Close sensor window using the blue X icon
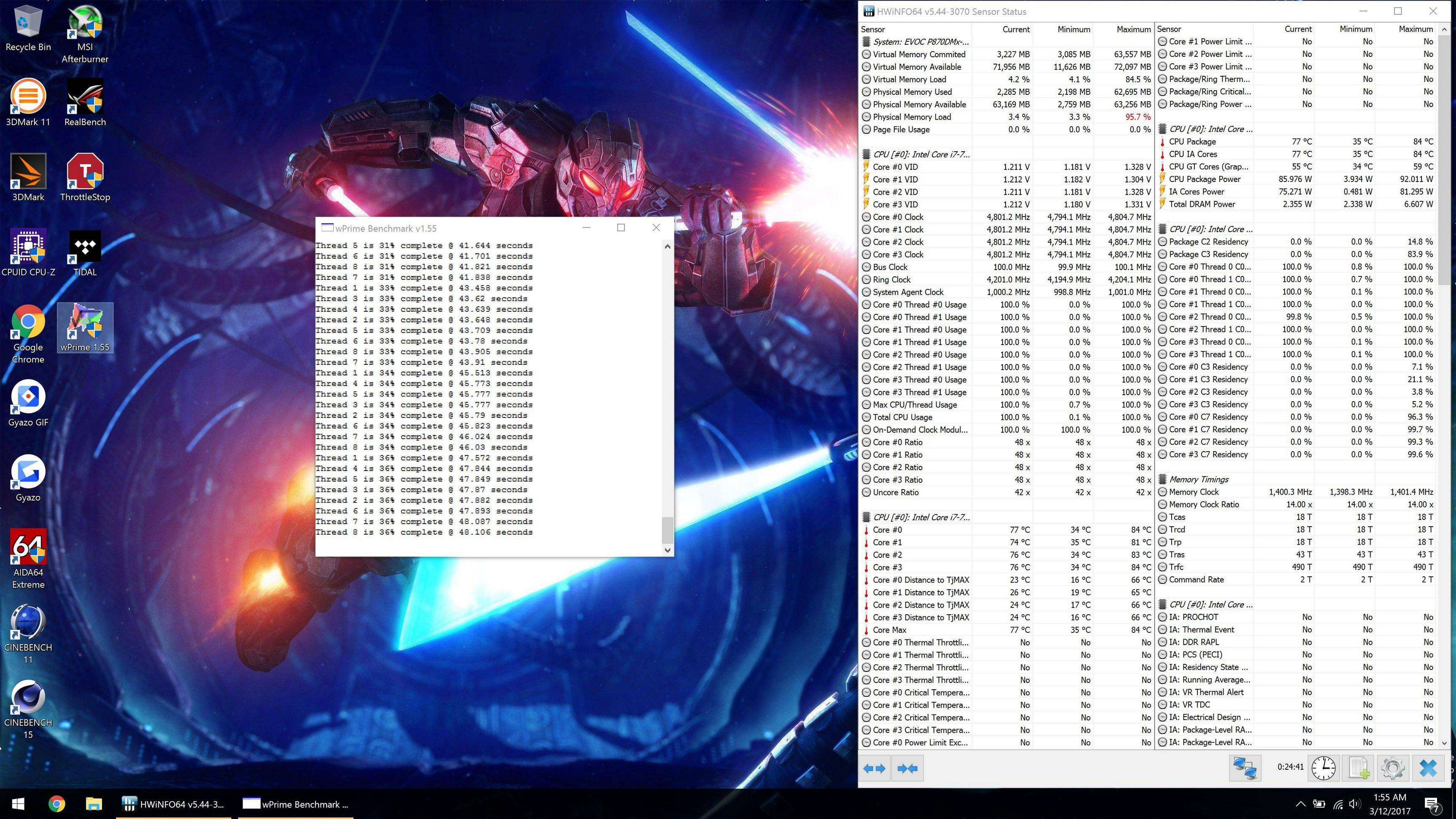1456x819 pixels. point(1428,768)
